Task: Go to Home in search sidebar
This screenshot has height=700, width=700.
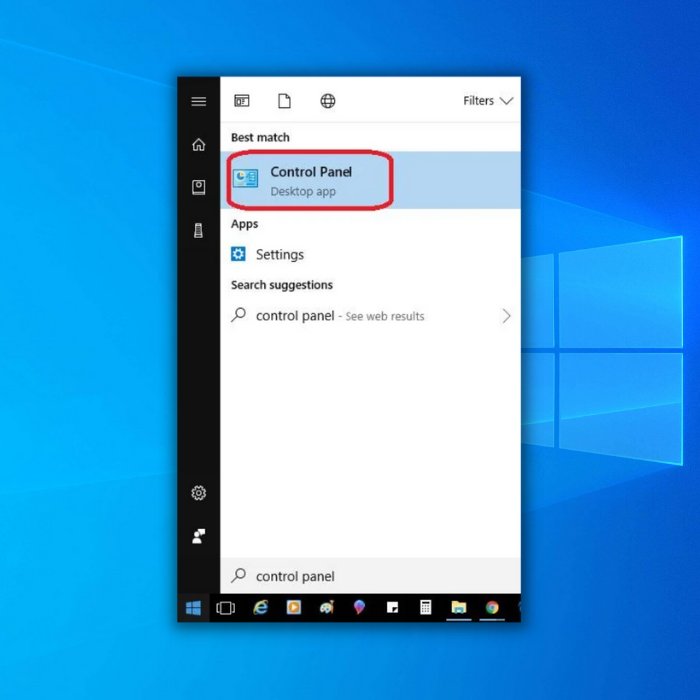Action: point(199,145)
